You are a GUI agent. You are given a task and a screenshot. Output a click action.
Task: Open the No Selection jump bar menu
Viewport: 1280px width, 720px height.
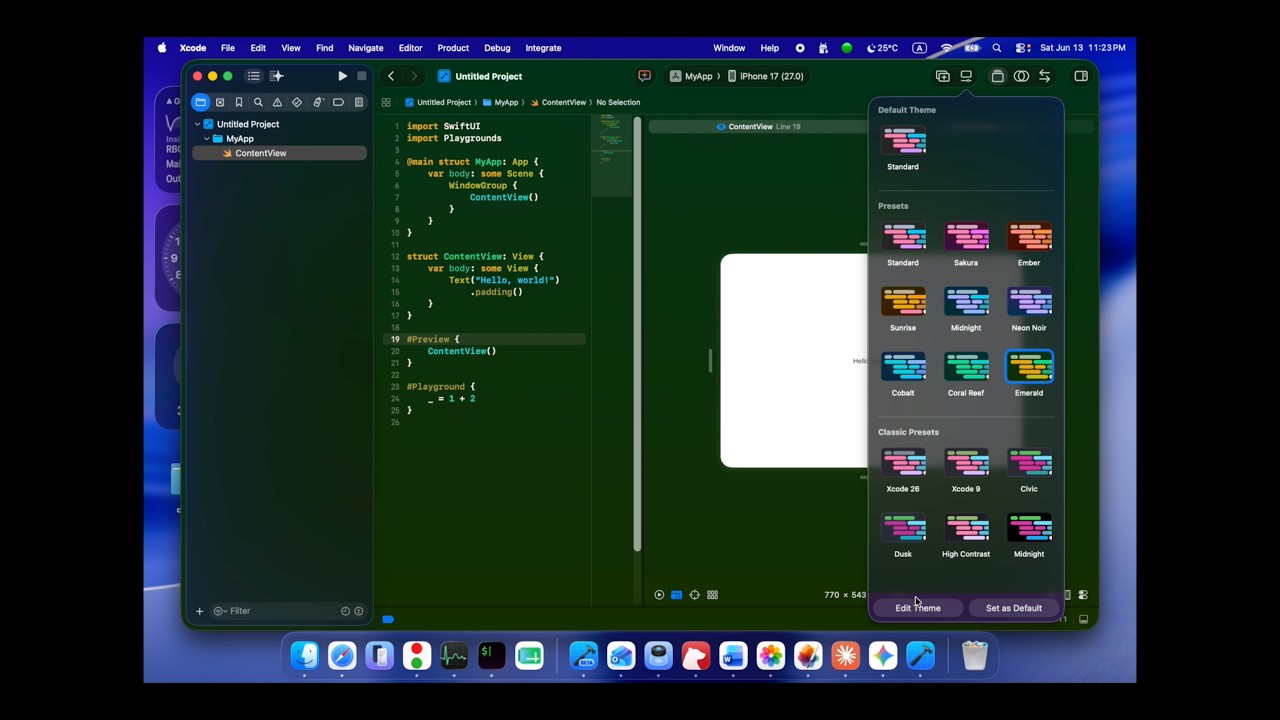click(x=618, y=102)
